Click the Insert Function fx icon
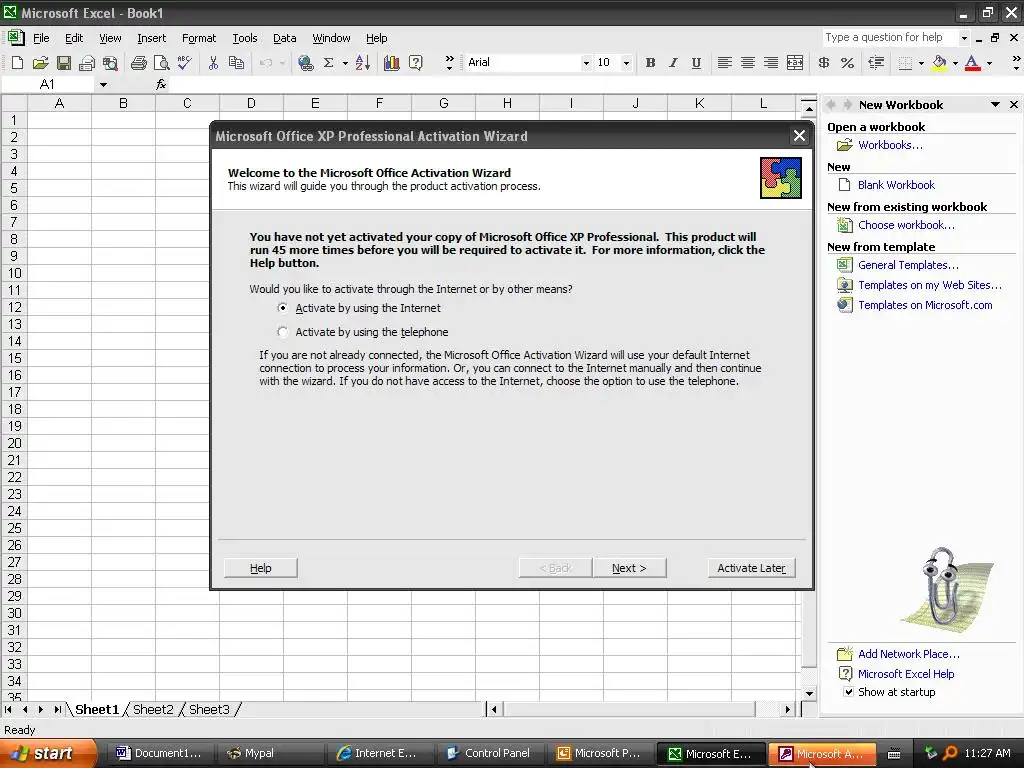This screenshot has height=768, width=1024. point(161,84)
